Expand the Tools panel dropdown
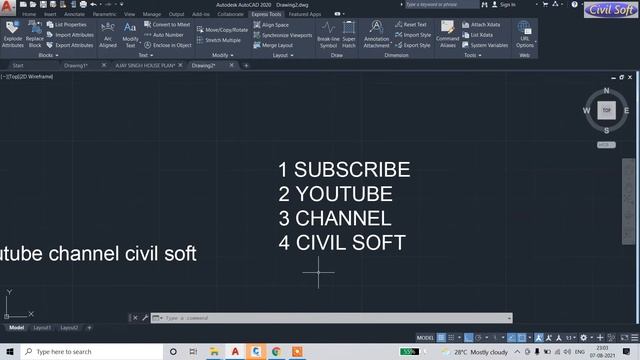Viewport: 640px width, 360px height. (x=473, y=55)
